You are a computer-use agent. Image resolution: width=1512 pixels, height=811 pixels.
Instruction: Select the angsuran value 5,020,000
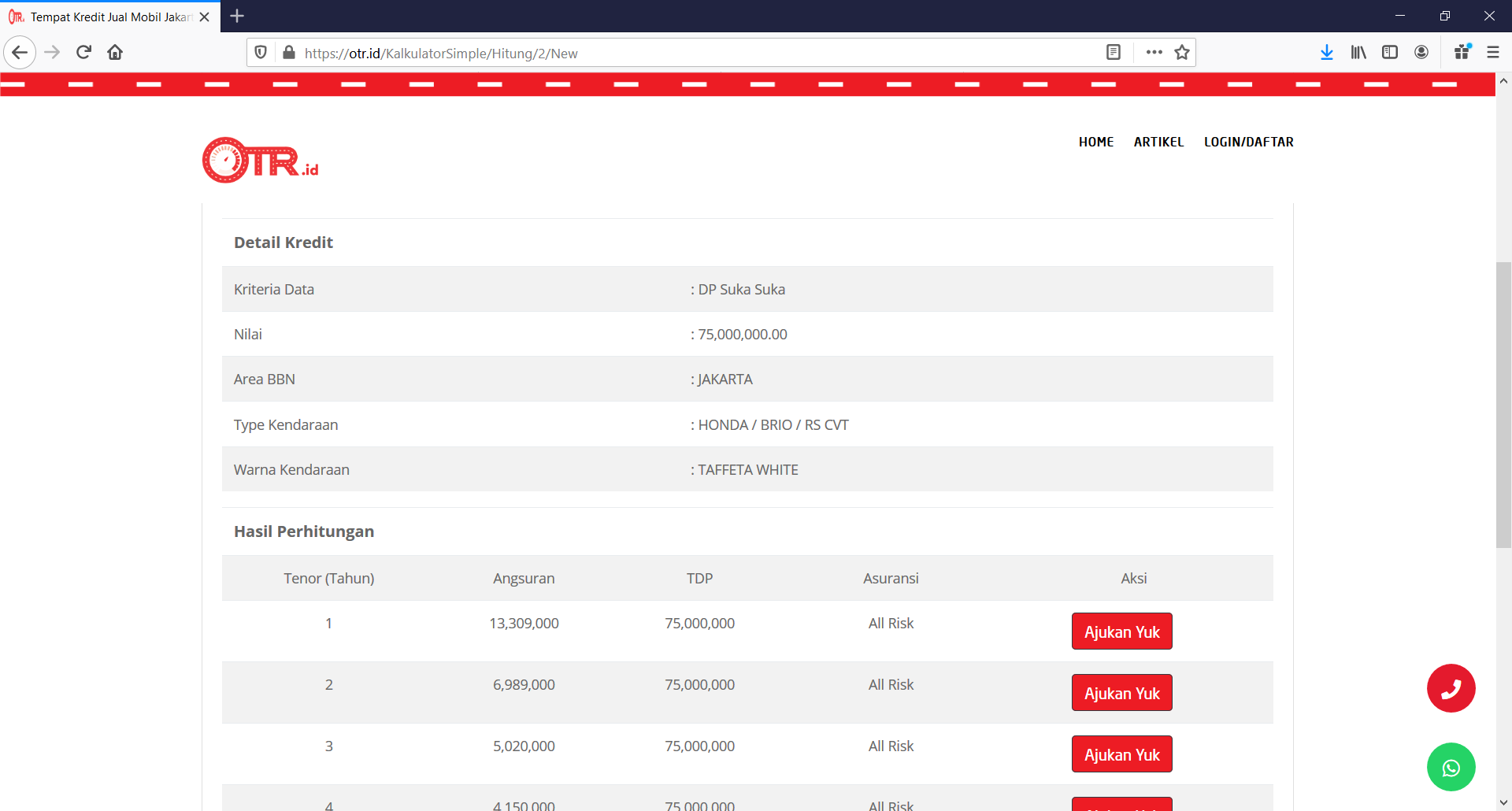[x=524, y=746]
